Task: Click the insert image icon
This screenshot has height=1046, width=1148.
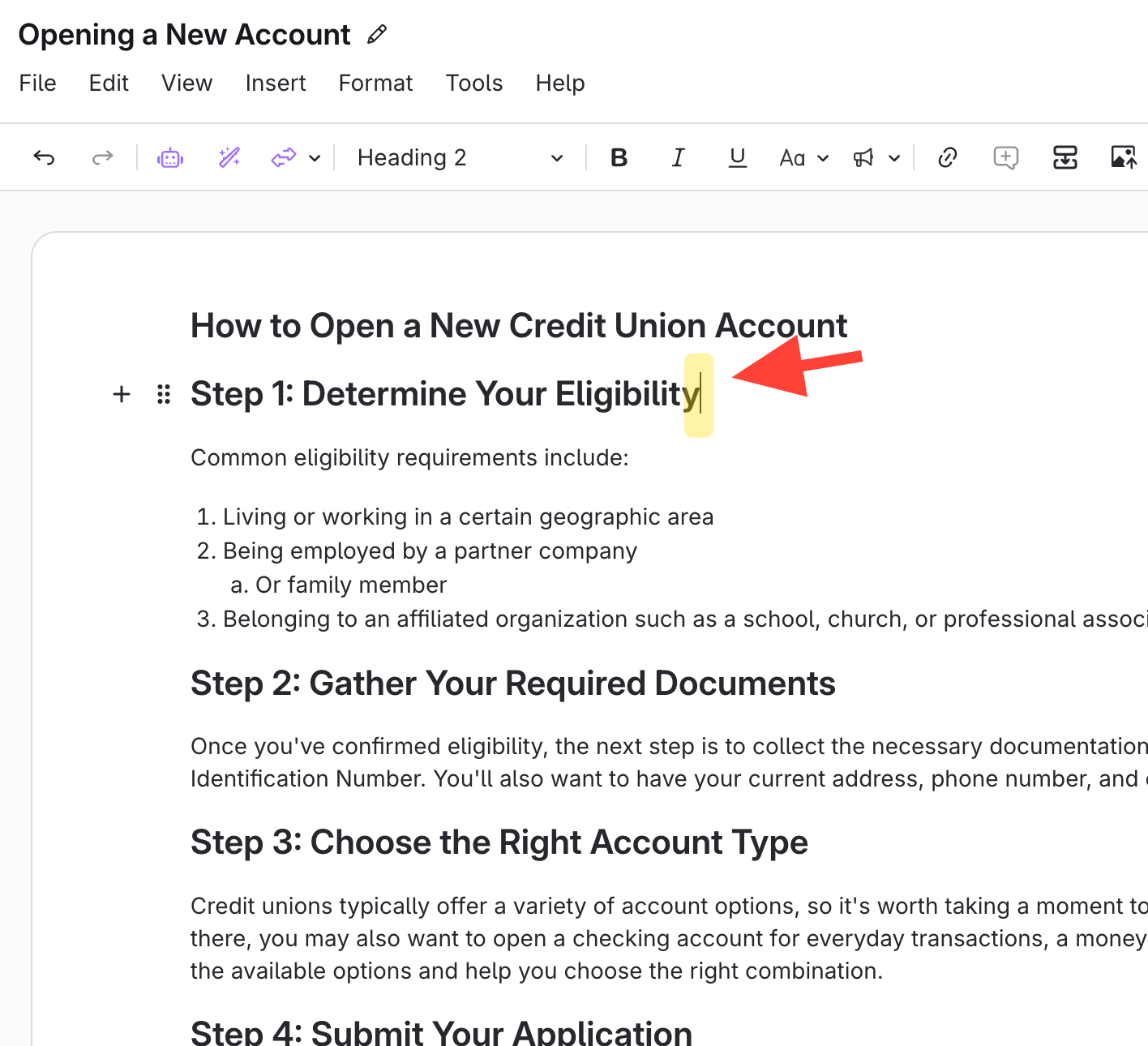Action: pyautogui.click(x=1123, y=158)
